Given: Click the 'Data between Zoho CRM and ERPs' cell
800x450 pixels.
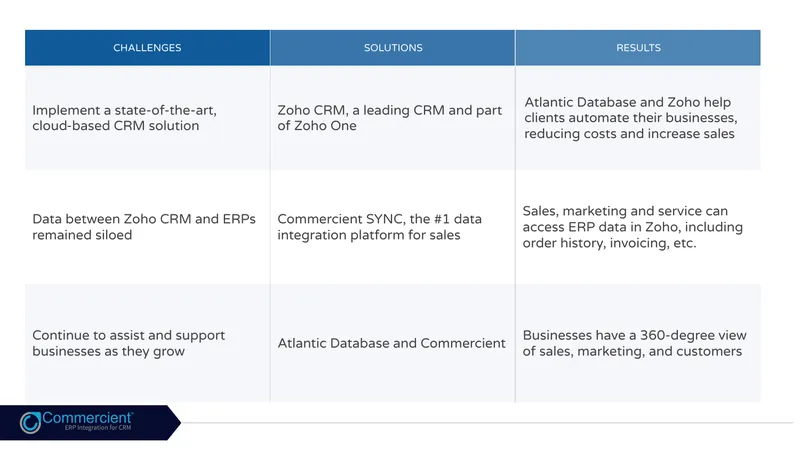Looking at the screenshot, I should 147,227.
